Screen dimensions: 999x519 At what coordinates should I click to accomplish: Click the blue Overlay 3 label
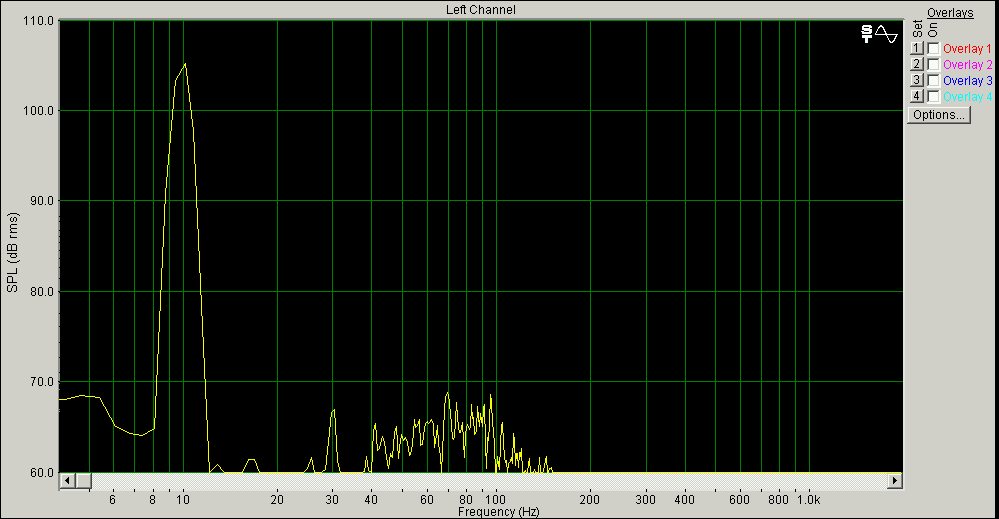[x=967, y=81]
